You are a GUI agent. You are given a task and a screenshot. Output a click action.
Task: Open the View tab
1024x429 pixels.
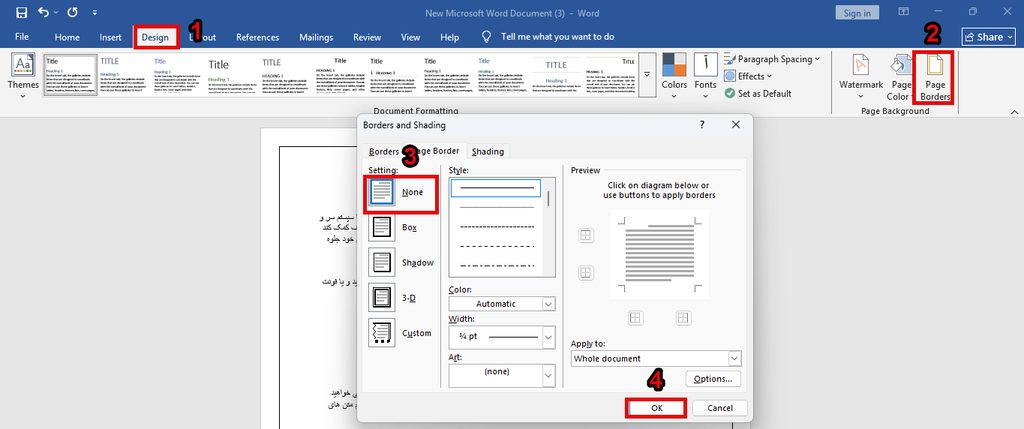411,37
